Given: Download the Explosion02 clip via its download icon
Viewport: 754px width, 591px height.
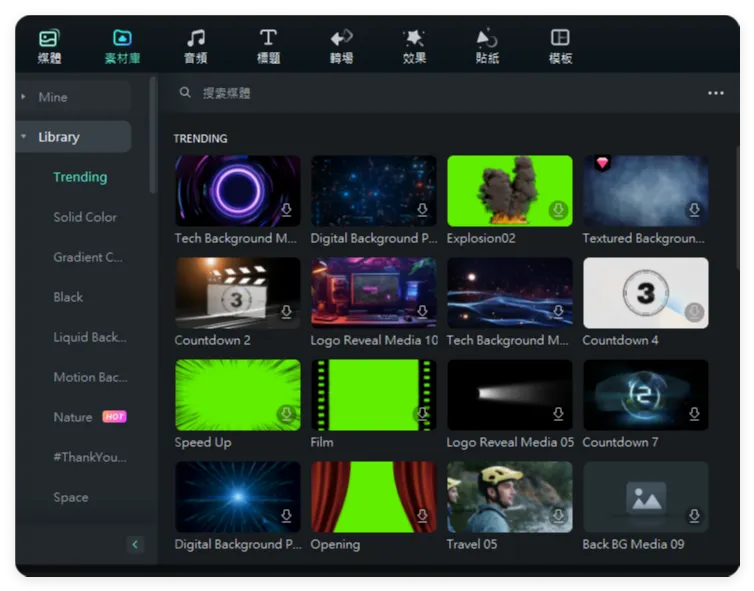Looking at the screenshot, I should coord(558,210).
